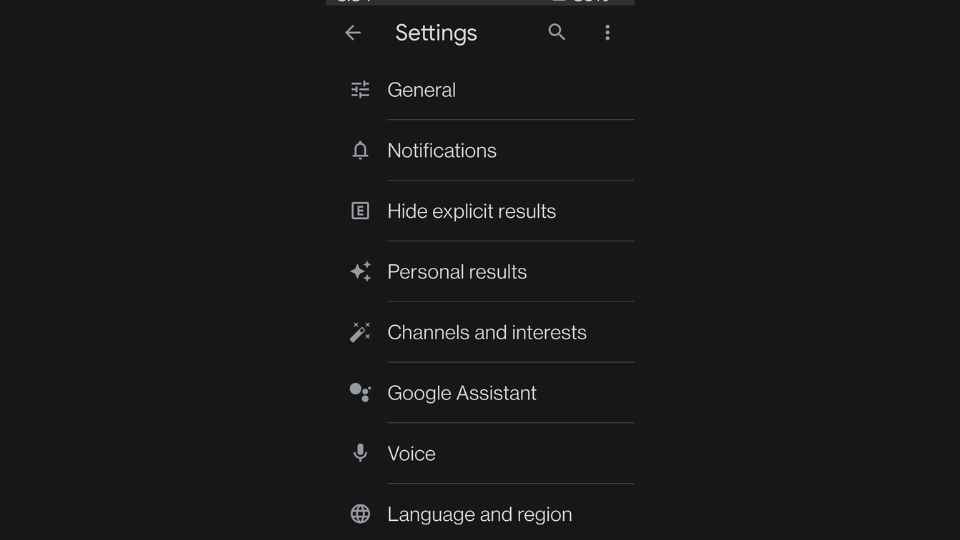Select Google Assistant settings
The width and height of the screenshot is (960, 540).
pos(481,393)
